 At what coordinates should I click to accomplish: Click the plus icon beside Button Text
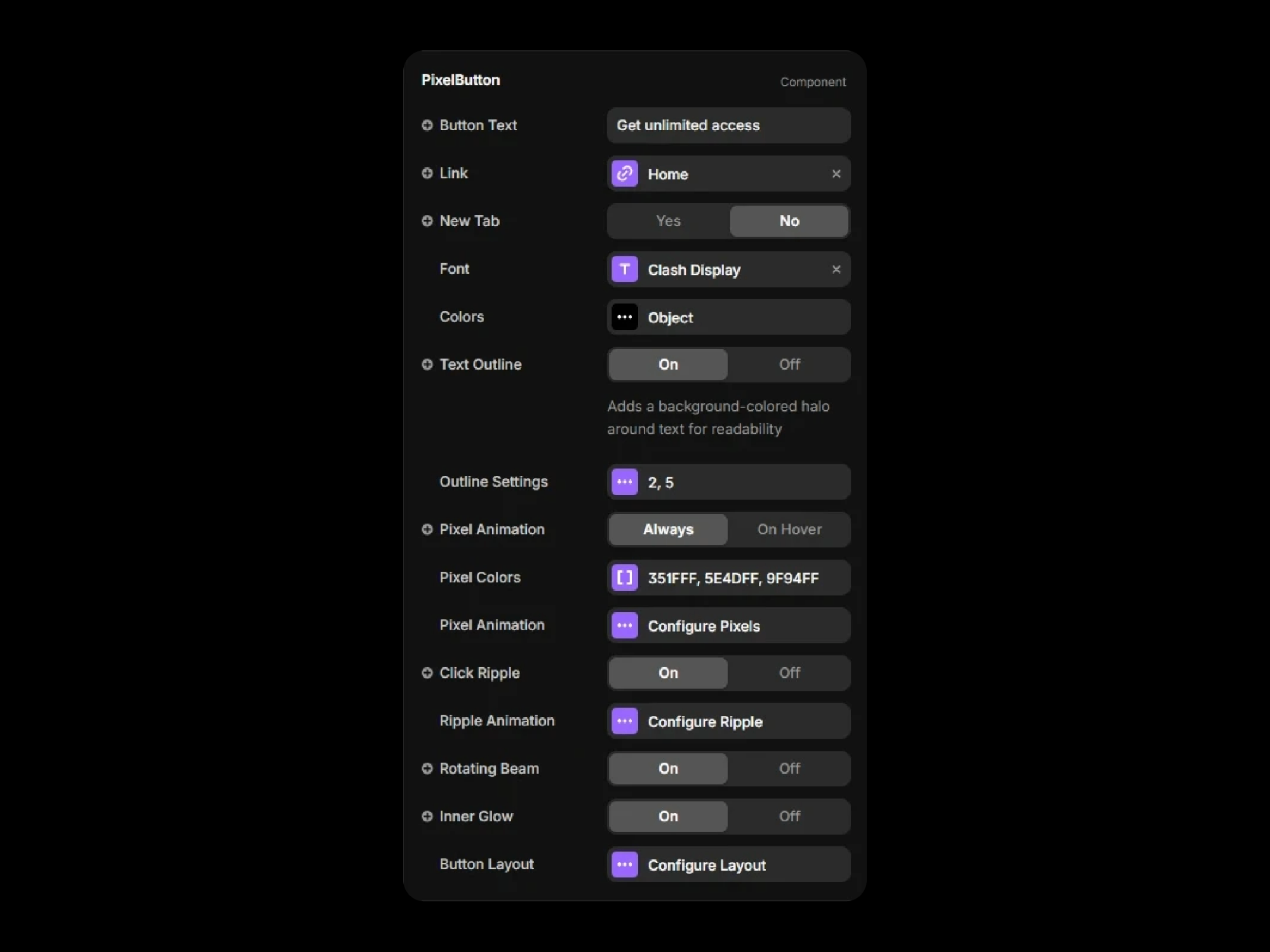pos(427,125)
